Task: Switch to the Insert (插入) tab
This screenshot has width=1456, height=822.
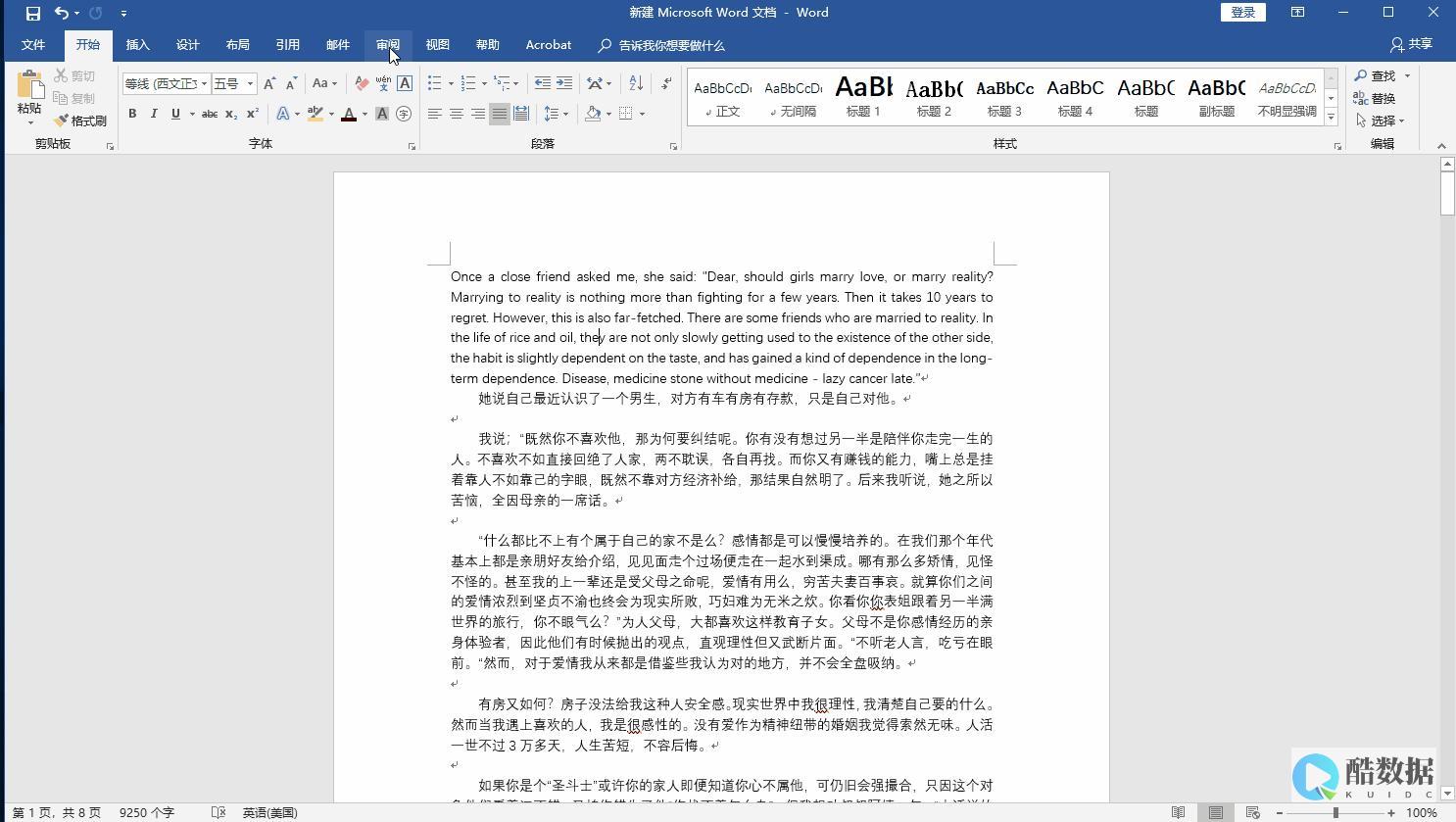Action: point(138,45)
